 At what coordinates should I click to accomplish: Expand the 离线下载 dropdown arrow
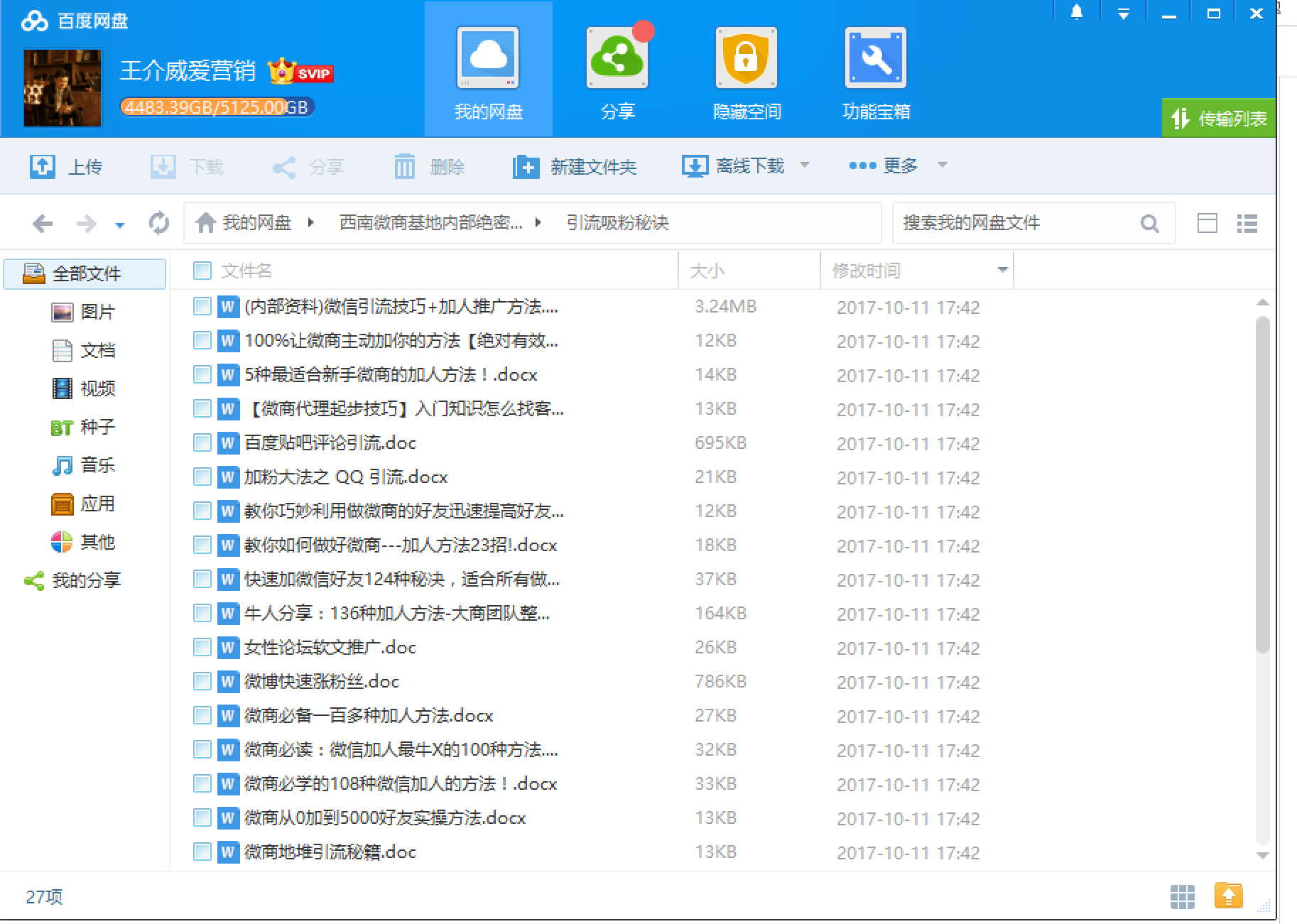805,165
